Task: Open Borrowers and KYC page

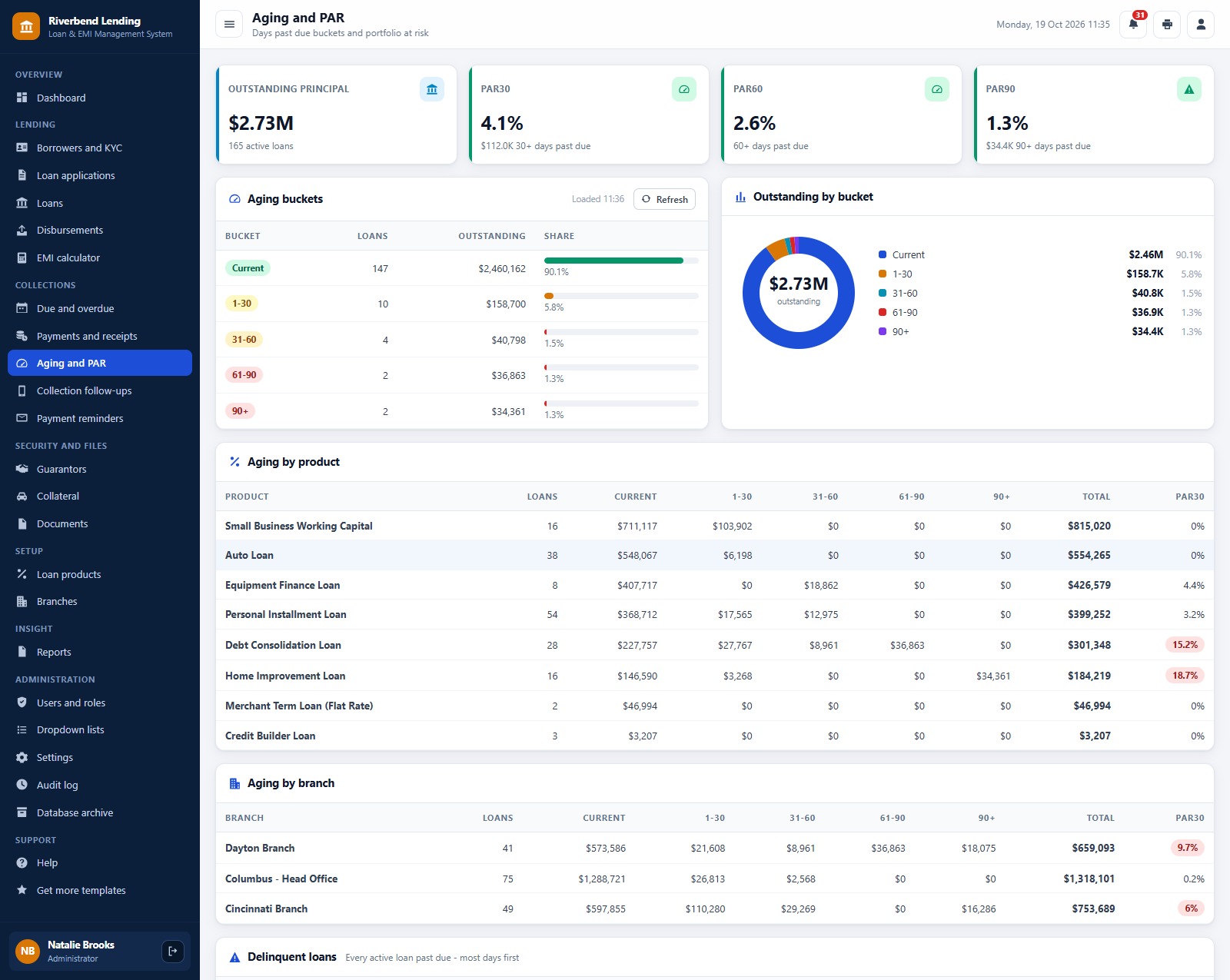Action: click(100, 148)
